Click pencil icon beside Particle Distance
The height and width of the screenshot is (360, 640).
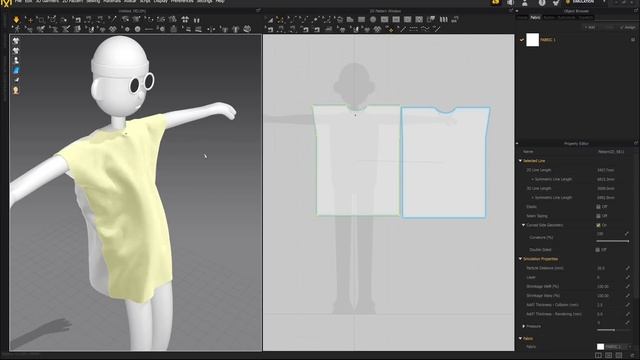point(627,268)
